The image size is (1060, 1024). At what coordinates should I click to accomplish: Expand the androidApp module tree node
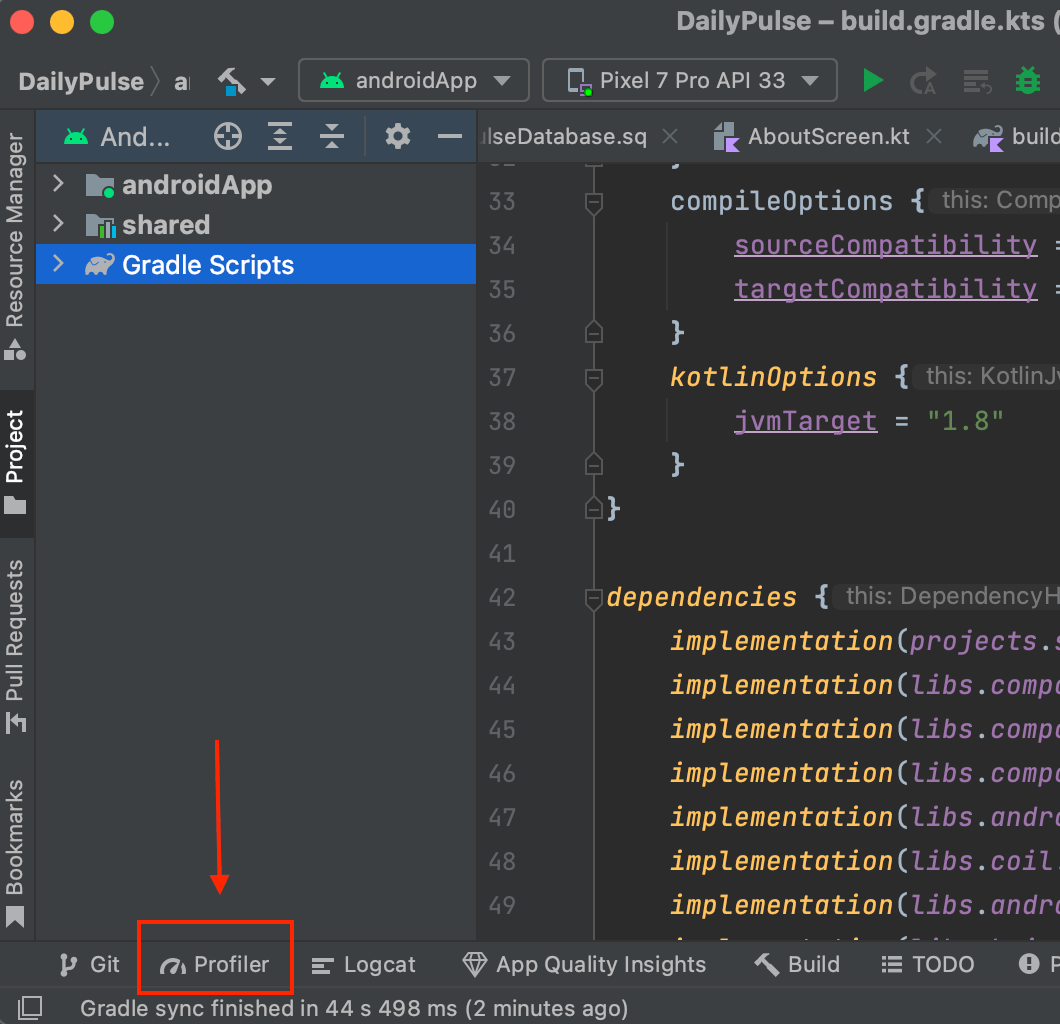coord(58,185)
